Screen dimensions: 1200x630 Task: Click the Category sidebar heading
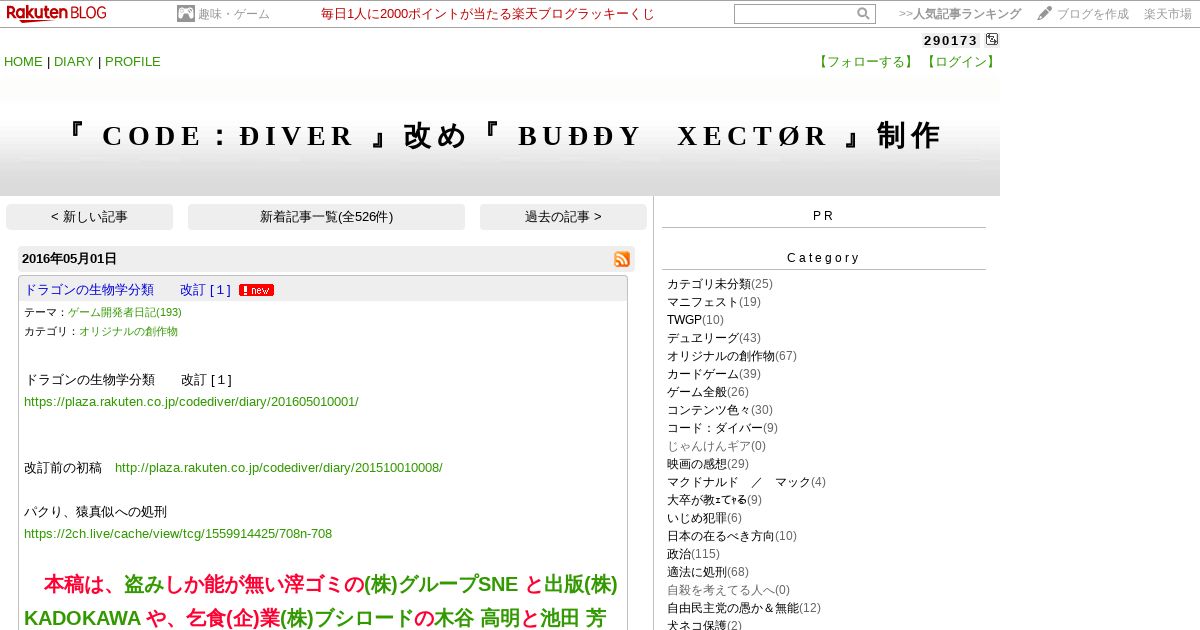tap(824, 258)
